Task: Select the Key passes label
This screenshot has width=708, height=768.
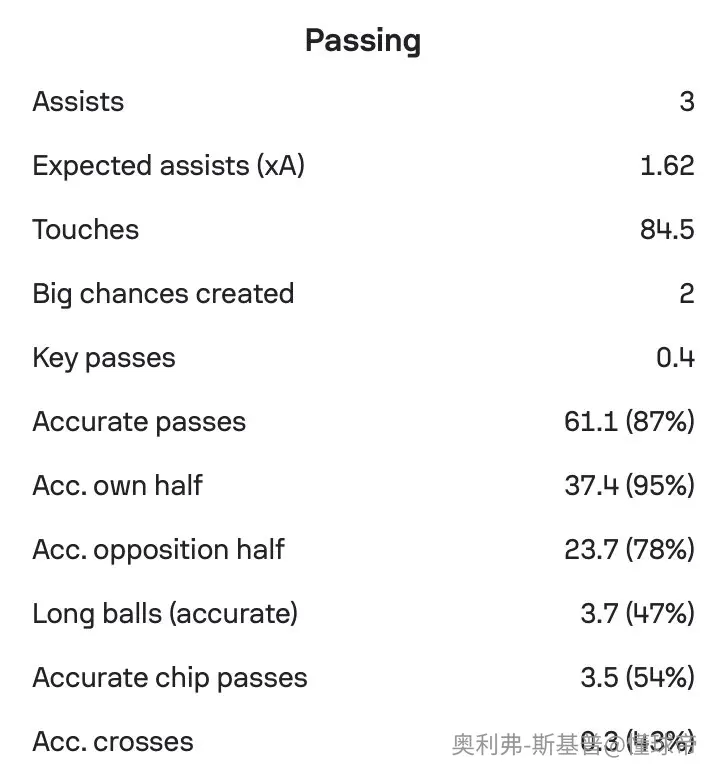Action: pyautogui.click(x=104, y=358)
